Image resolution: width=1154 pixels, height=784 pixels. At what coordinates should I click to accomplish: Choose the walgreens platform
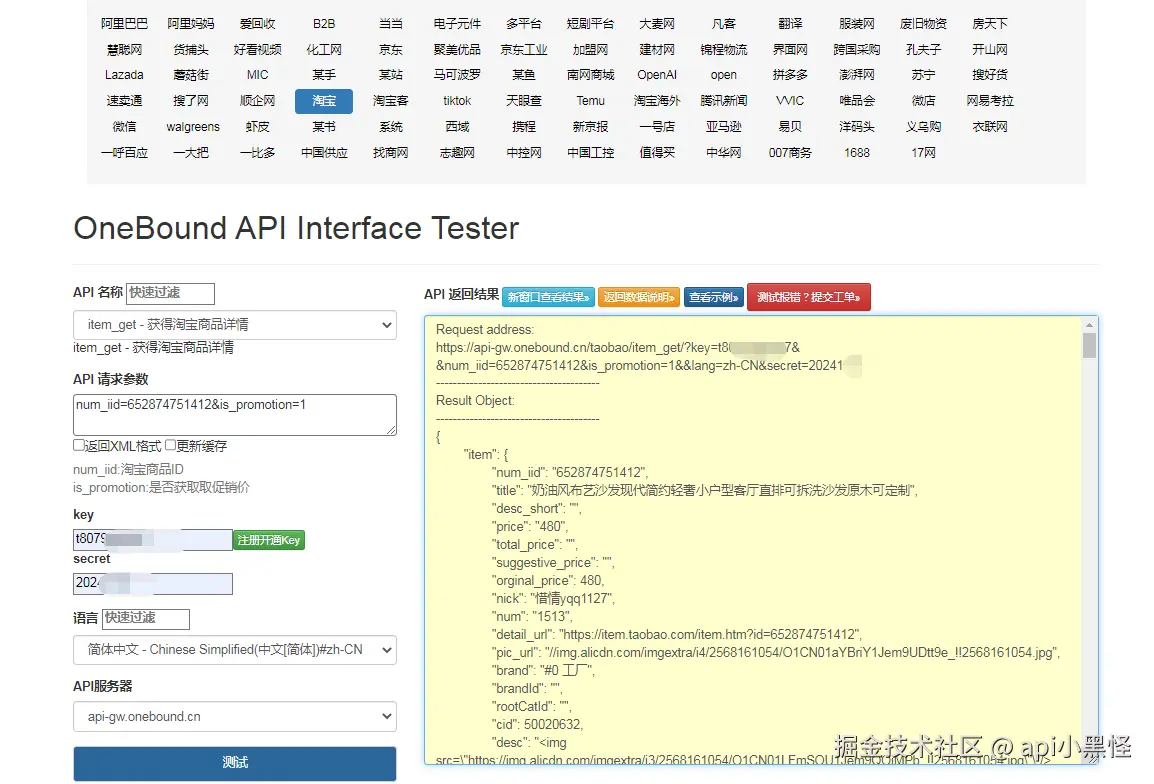click(x=193, y=127)
